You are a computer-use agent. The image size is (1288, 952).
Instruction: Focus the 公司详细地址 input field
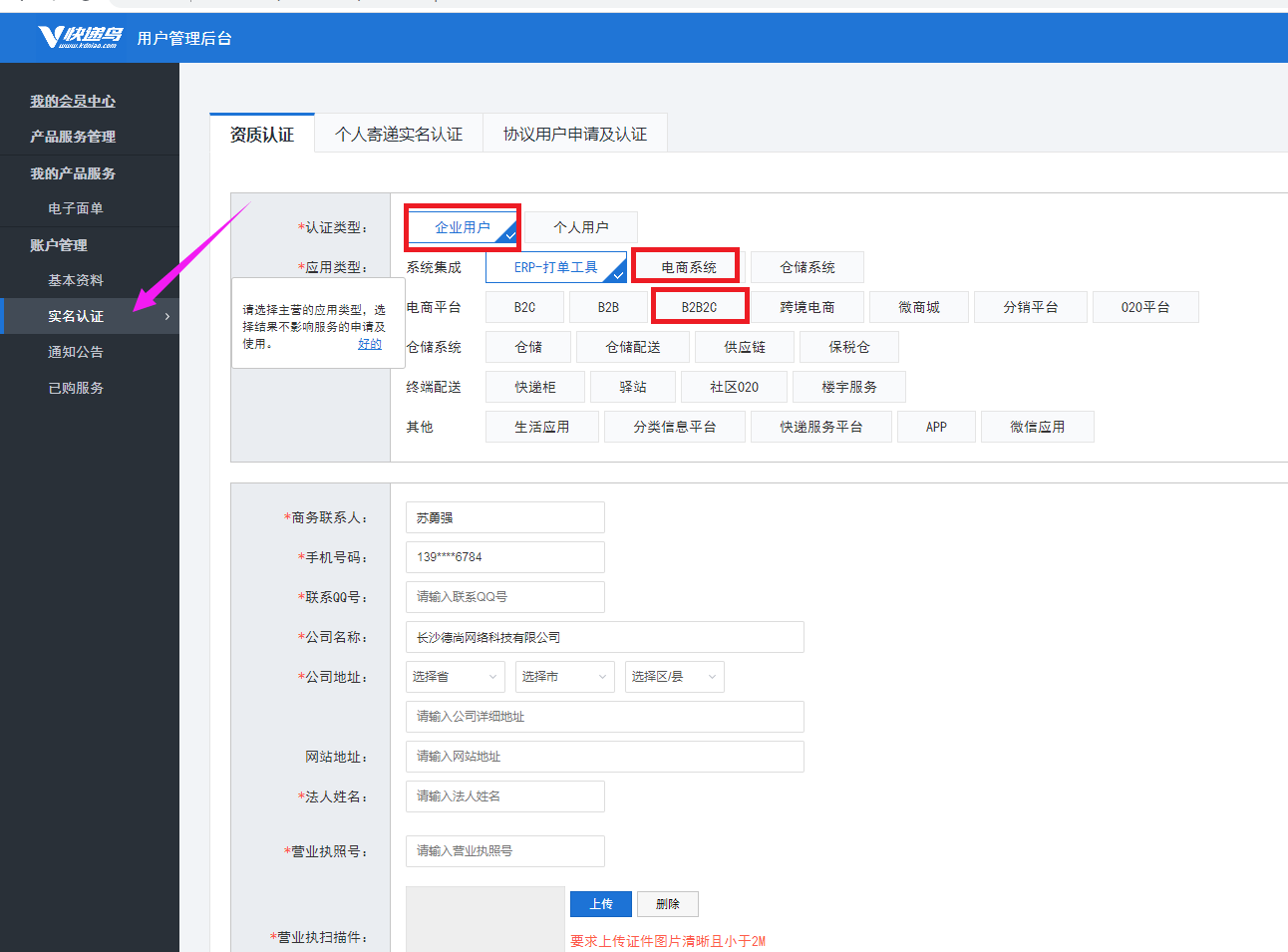[605, 717]
